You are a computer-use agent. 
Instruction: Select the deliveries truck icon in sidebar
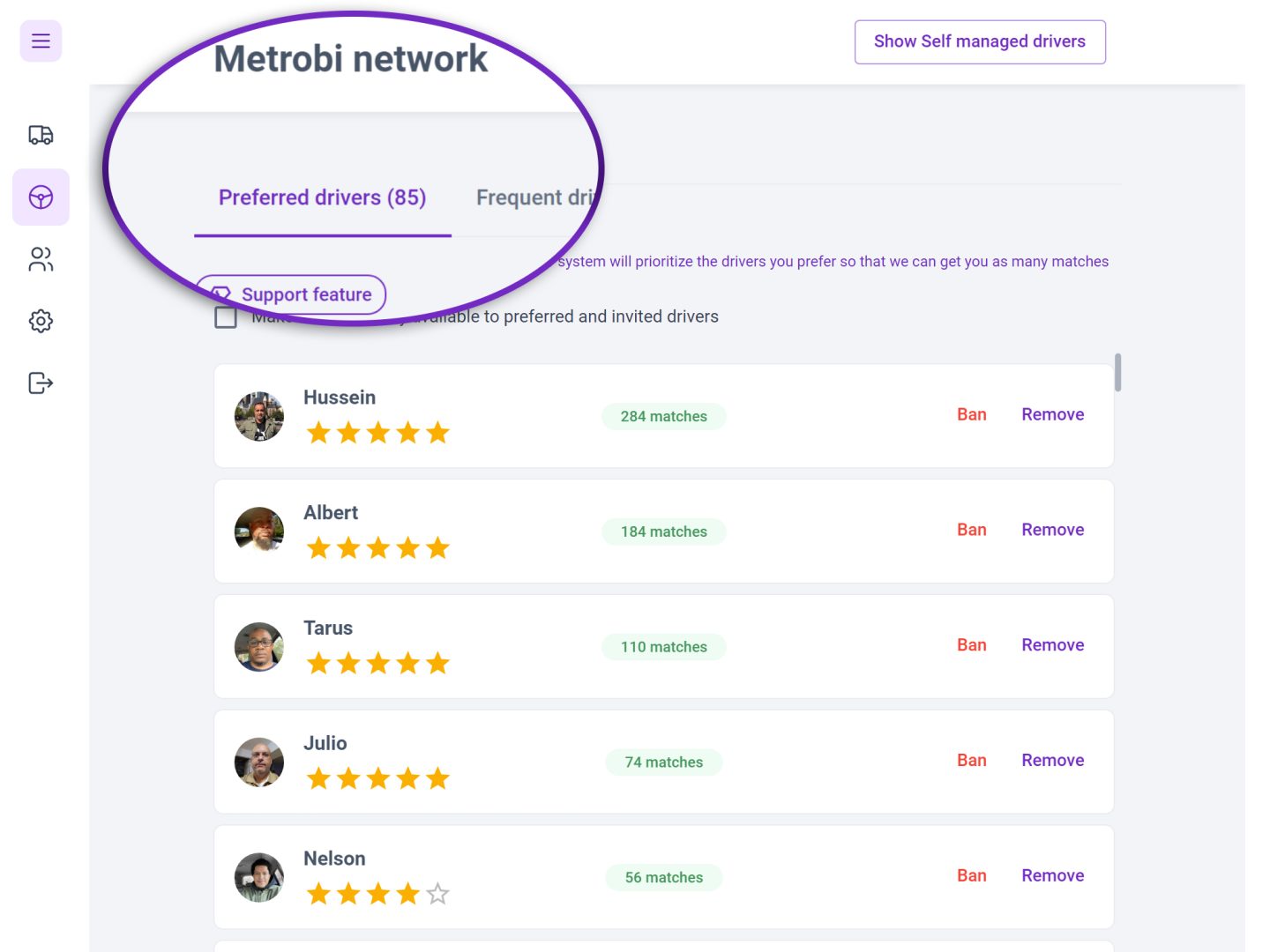click(41, 136)
